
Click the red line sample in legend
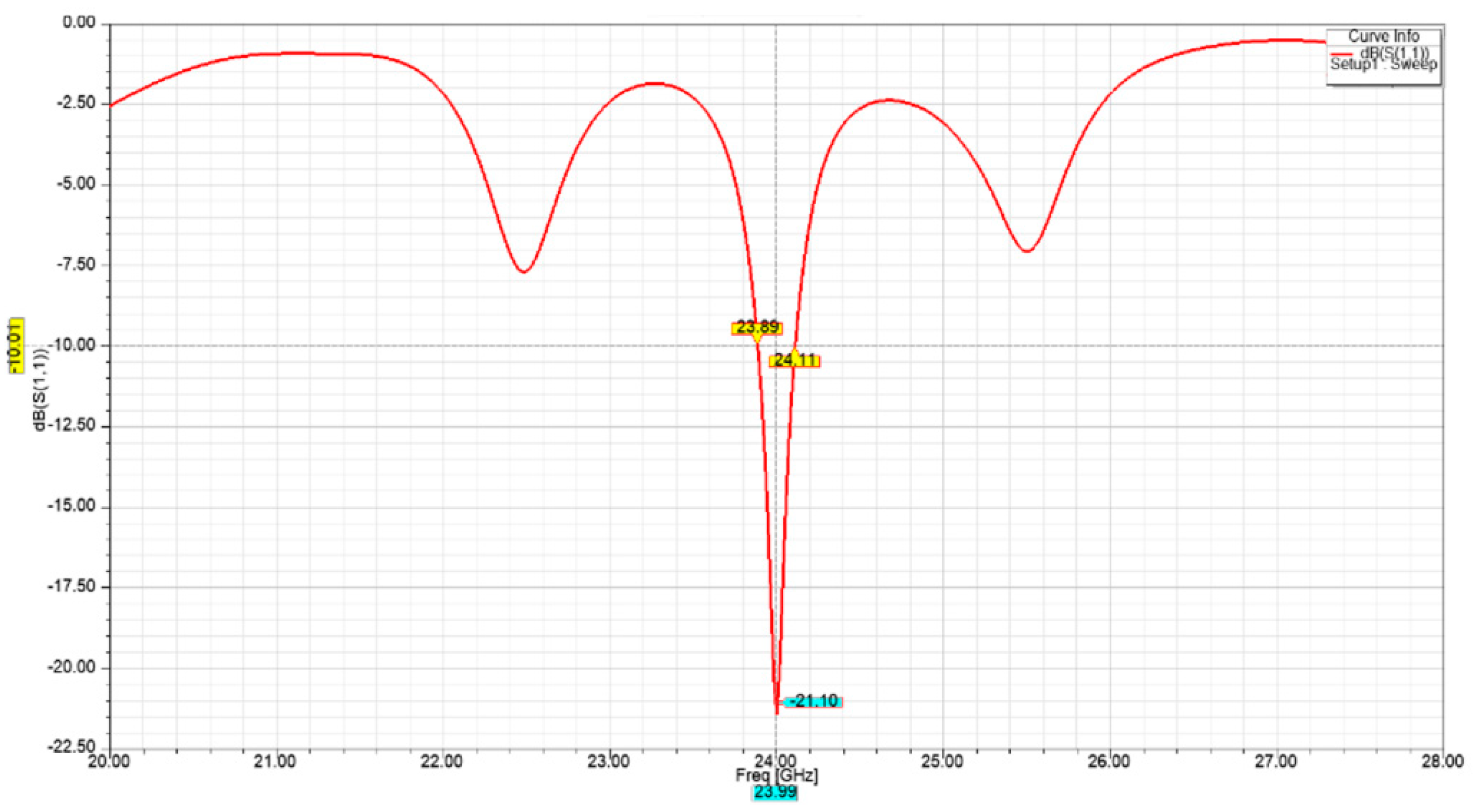pos(1341,53)
